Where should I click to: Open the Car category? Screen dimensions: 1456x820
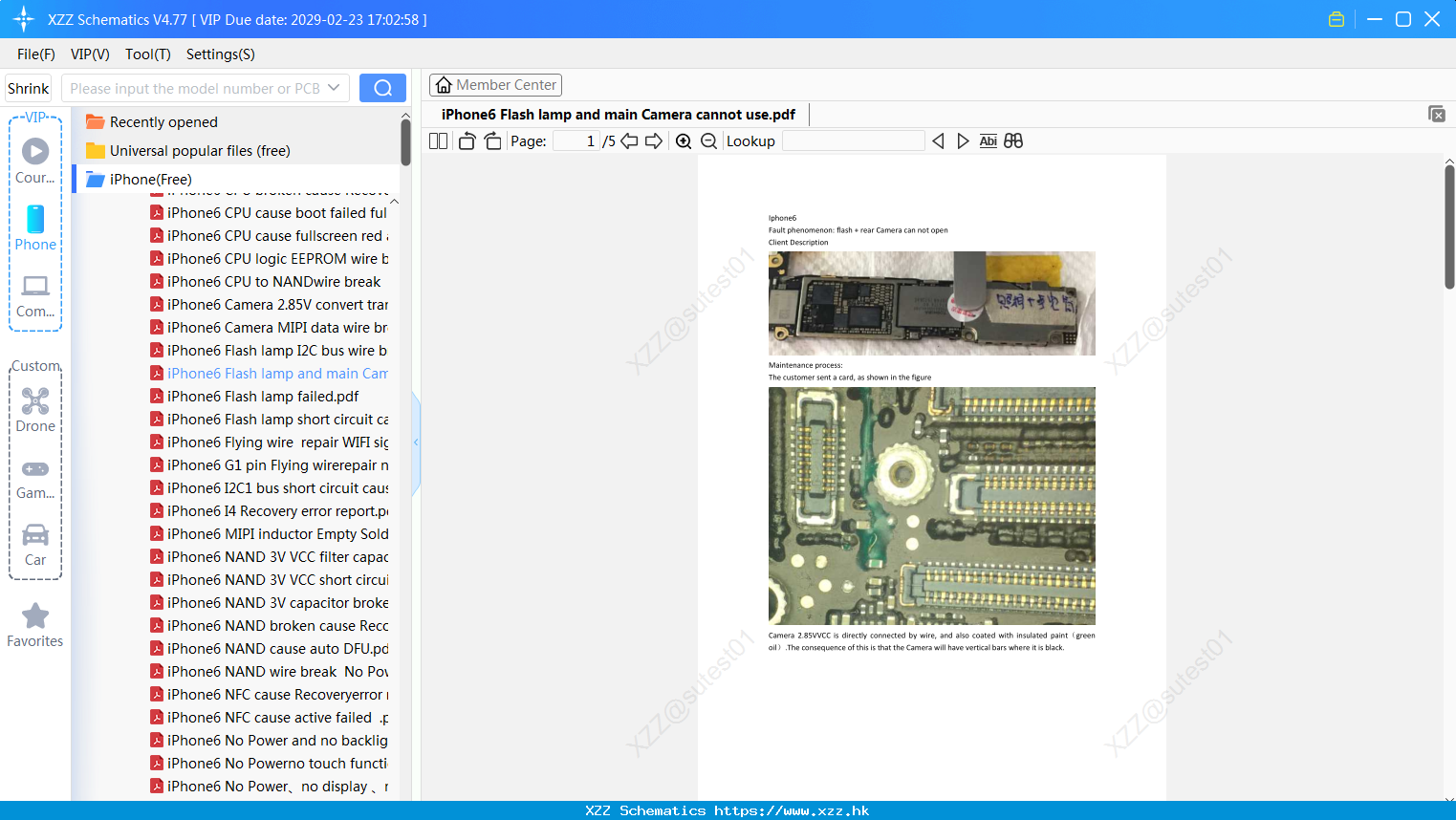(x=35, y=545)
